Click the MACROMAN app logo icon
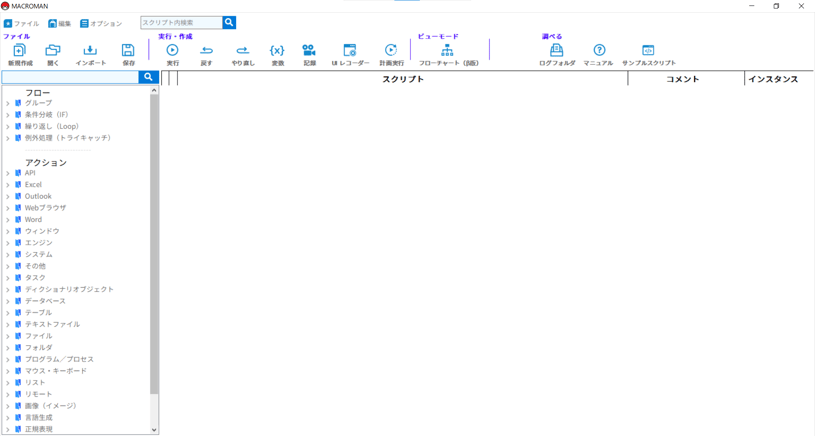The height and width of the screenshot is (436, 815). 5,6
